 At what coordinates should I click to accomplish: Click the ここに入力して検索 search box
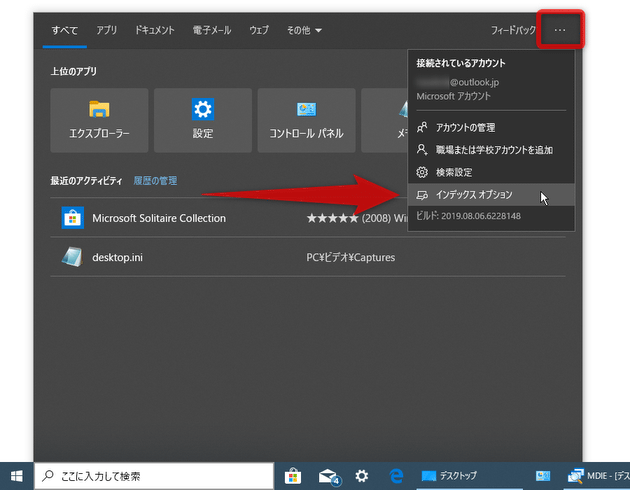pos(154,476)
